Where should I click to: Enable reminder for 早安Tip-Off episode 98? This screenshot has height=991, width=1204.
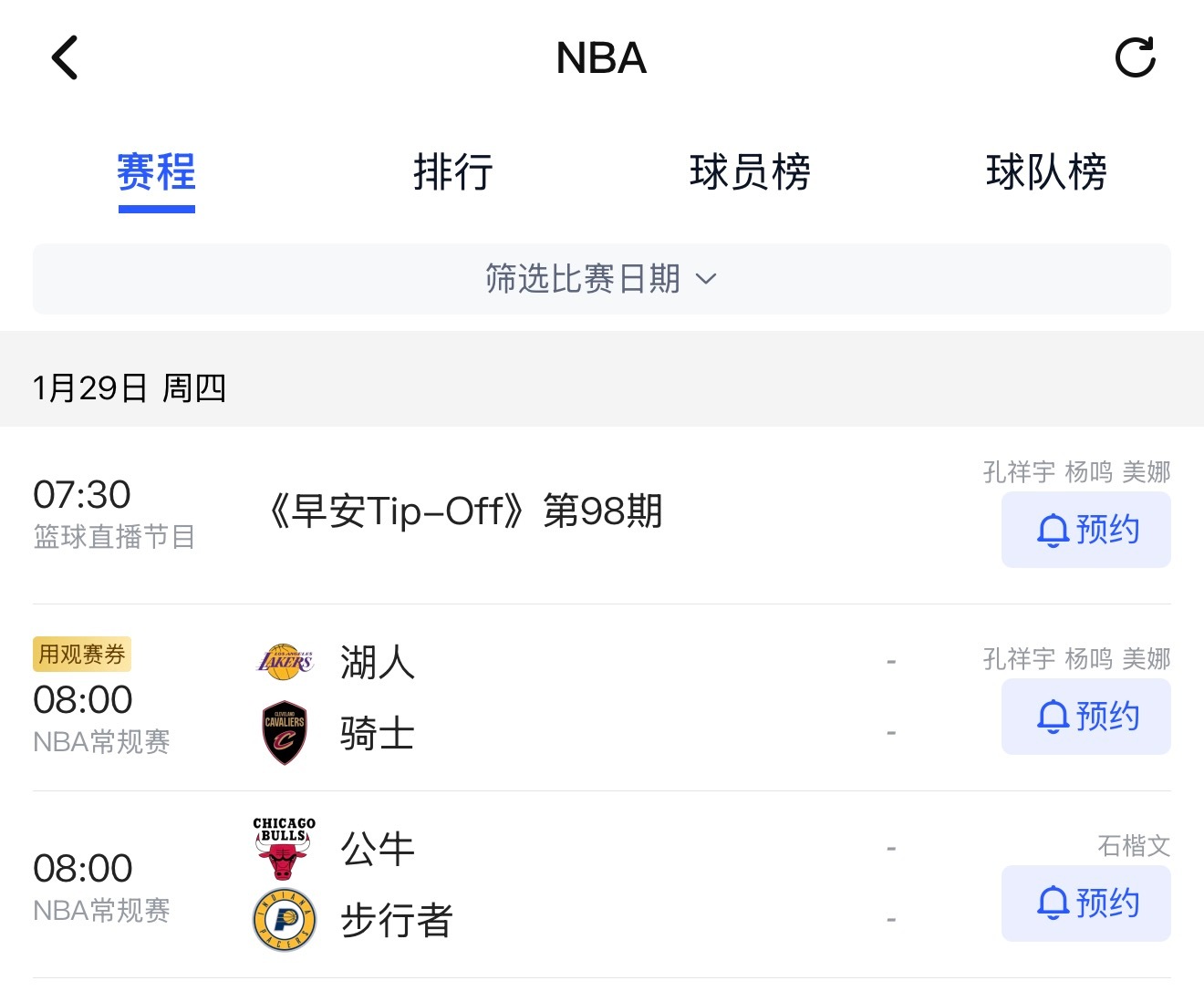click(x=1085, y=530)
